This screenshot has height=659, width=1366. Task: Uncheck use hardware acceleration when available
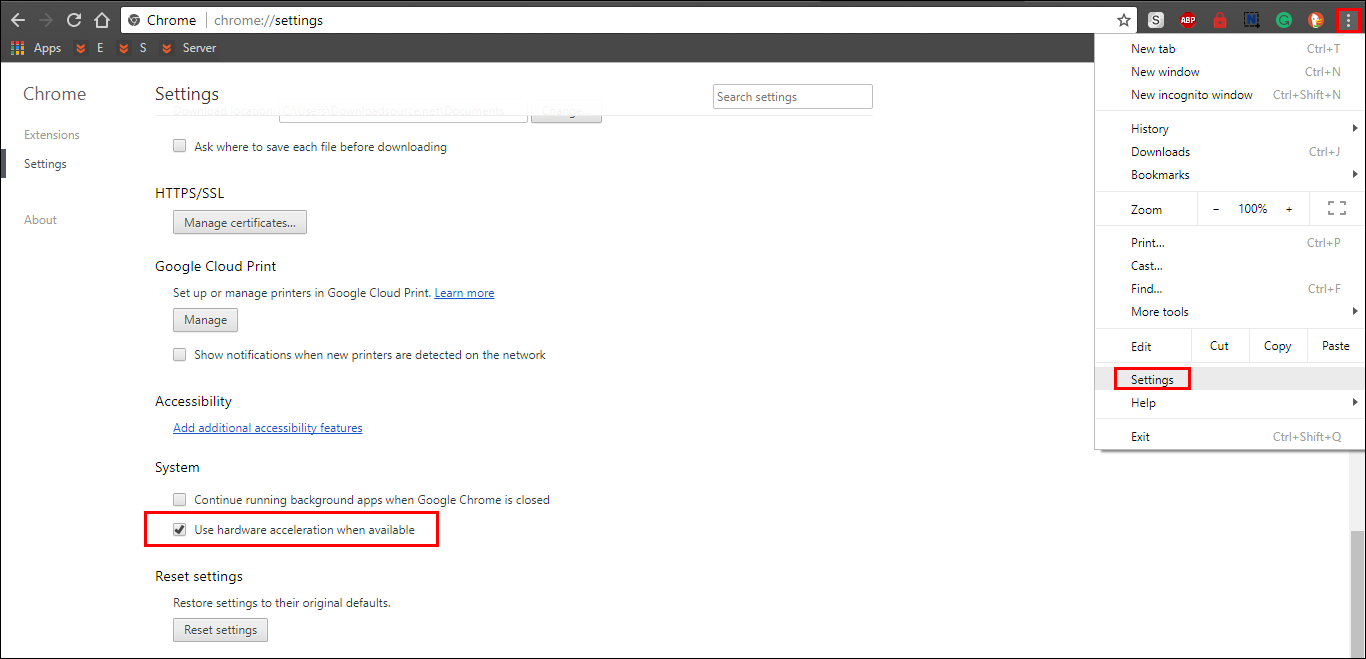pos(180,529)
